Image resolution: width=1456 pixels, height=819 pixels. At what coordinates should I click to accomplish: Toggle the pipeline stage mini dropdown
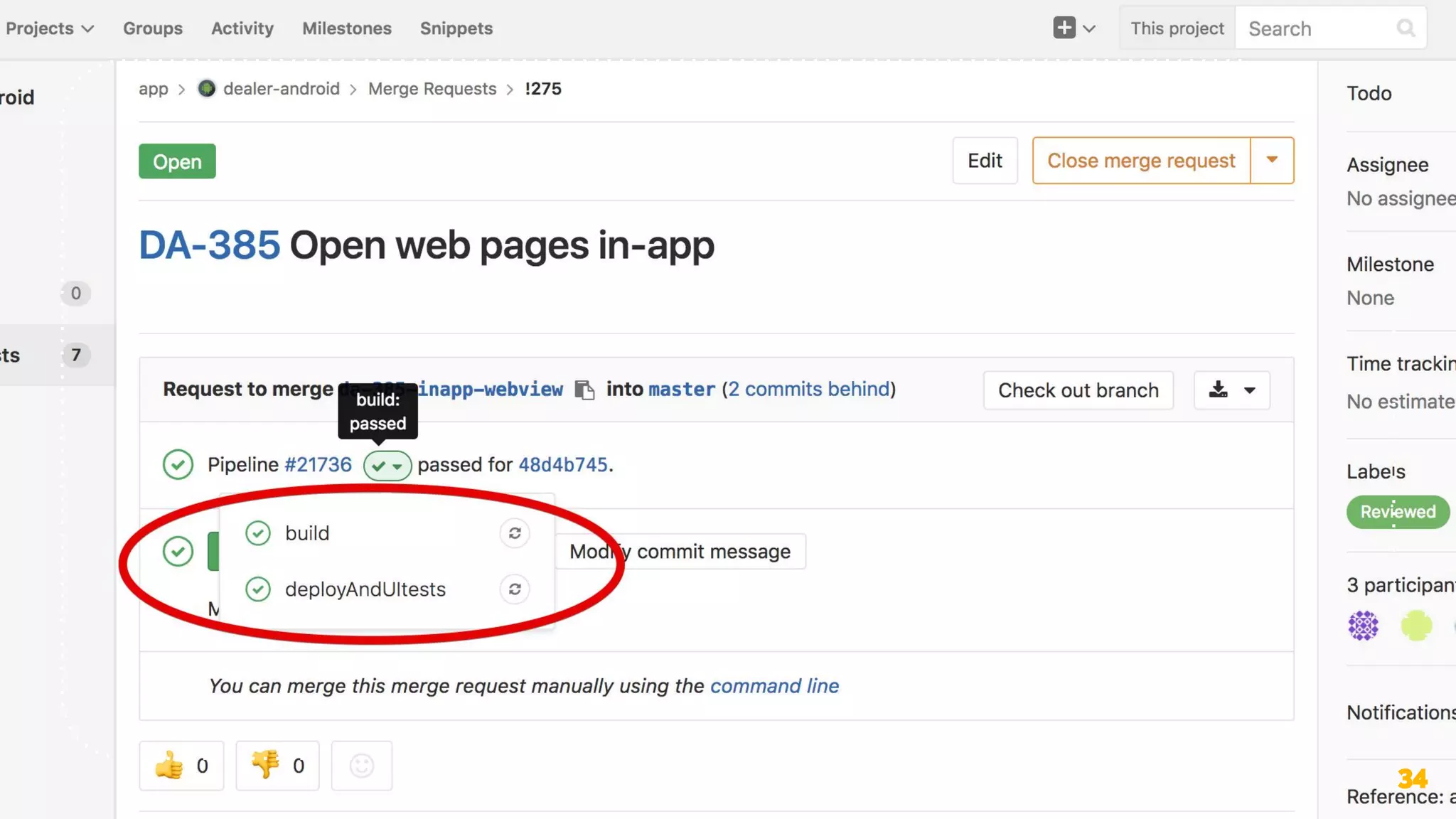(x=387, y=466)
